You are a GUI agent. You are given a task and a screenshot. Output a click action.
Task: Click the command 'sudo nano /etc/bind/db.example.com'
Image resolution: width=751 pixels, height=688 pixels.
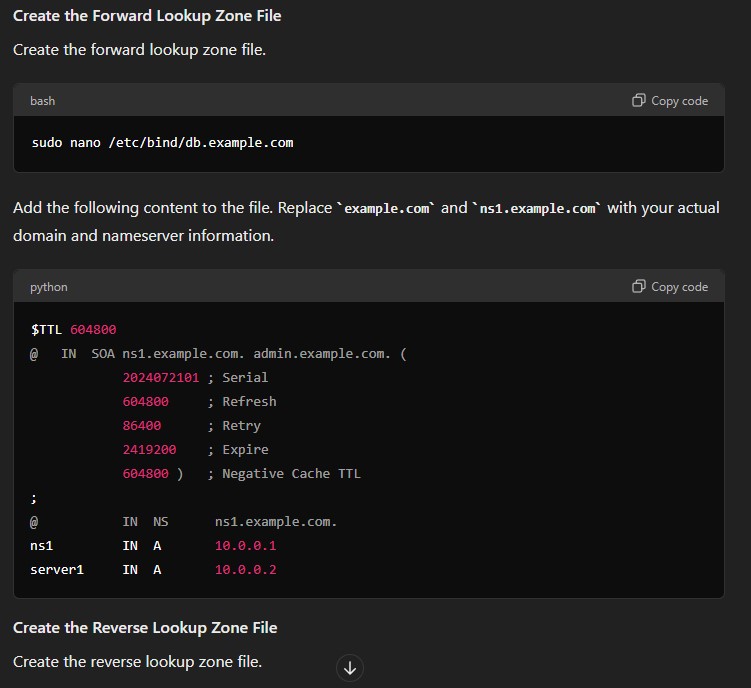(x=162, y=143)
